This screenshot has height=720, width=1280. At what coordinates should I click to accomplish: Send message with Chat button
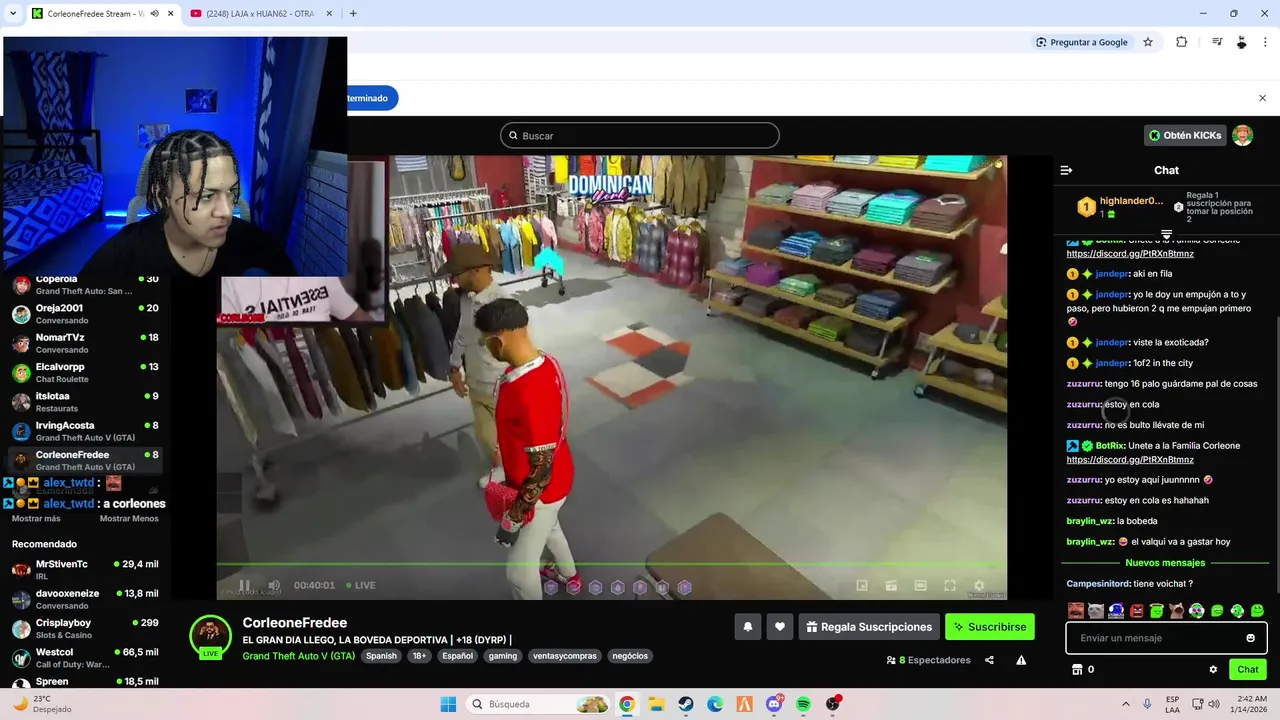point(1248,669)
